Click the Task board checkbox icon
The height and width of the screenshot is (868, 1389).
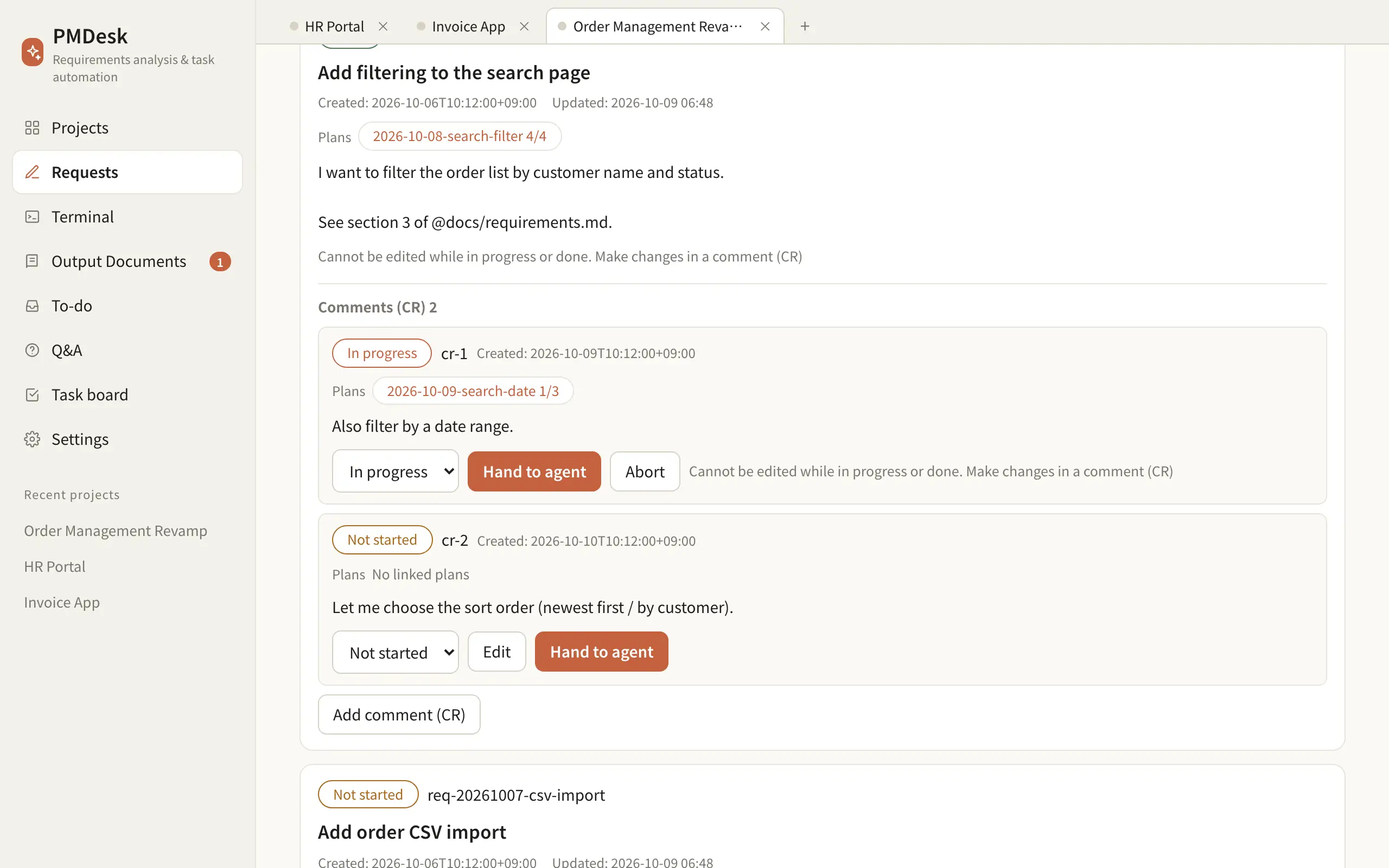coord(32,394)
